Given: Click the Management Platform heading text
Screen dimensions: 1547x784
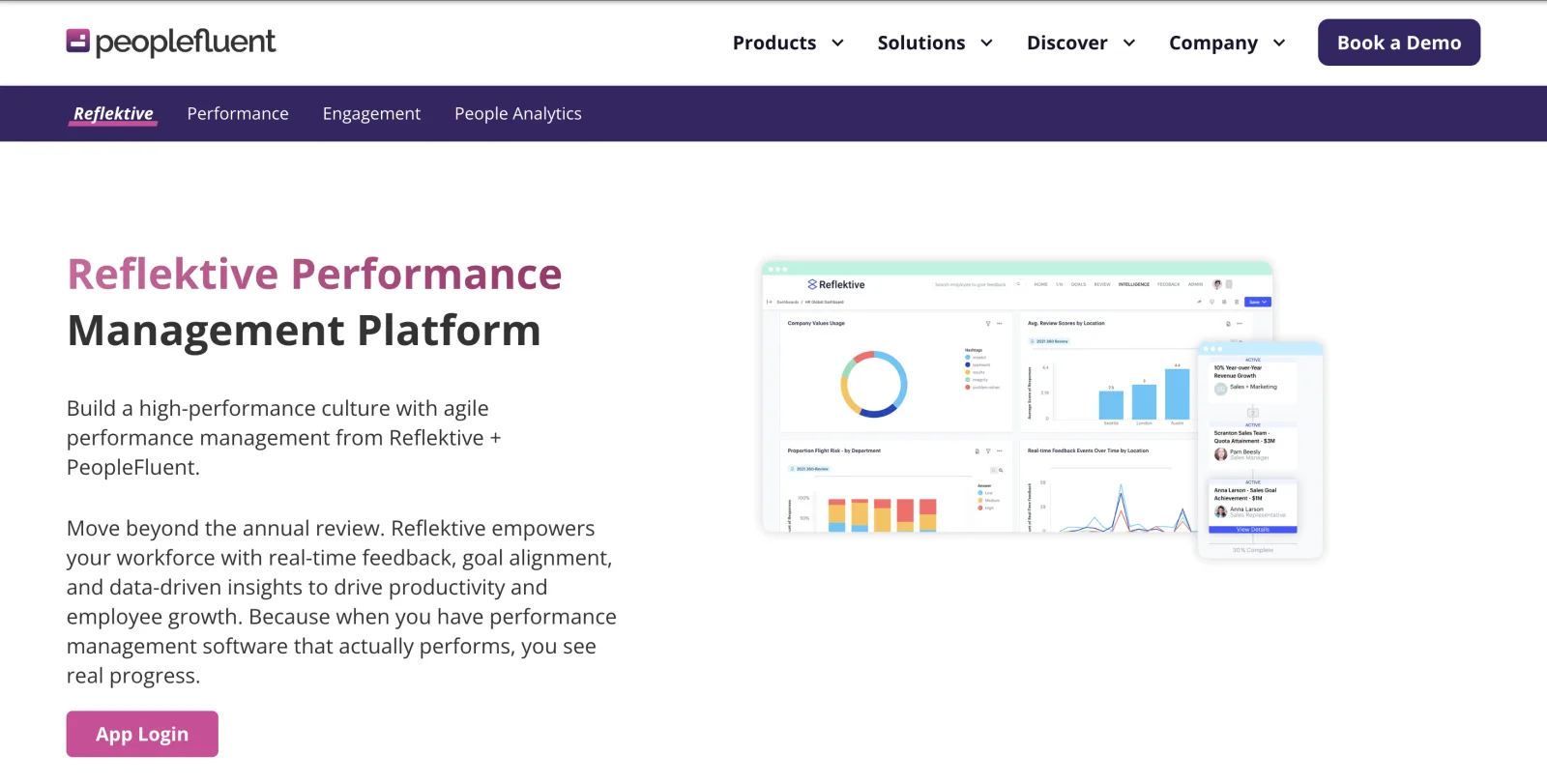Looking at the screenshot, I should (x=304, y=330).
